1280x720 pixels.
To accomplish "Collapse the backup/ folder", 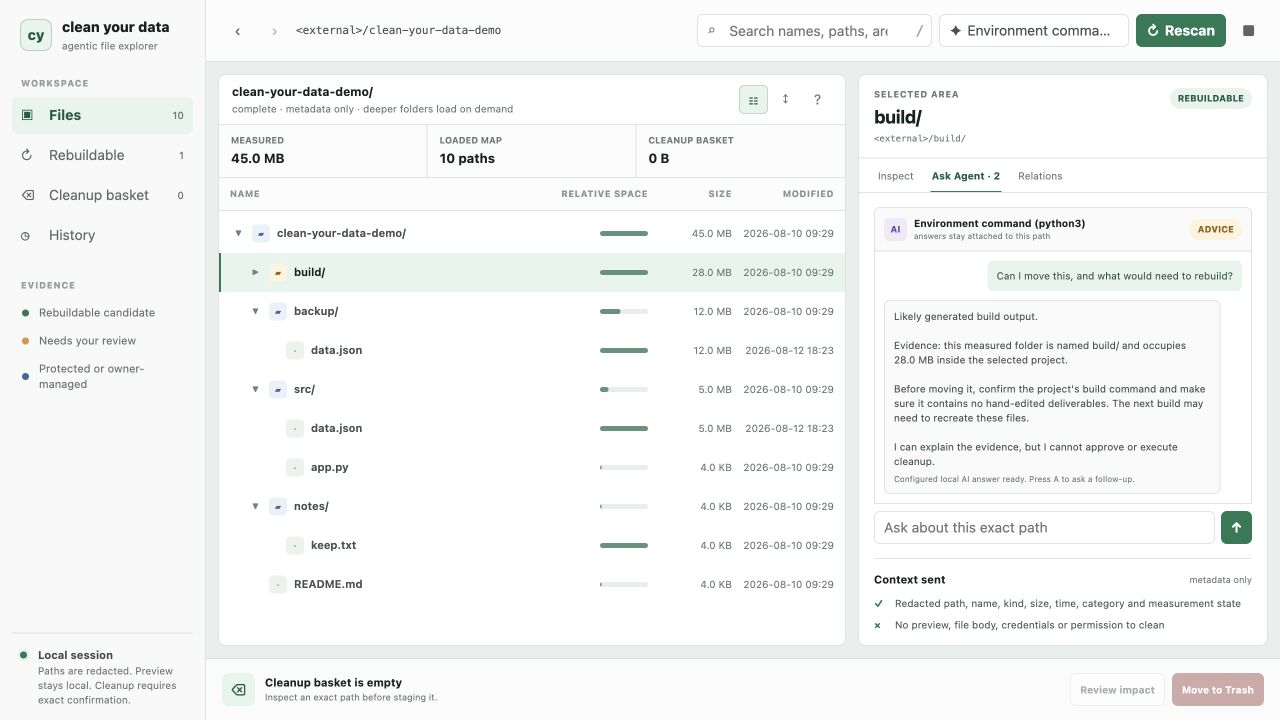I will pyautogui.click(x=255, y=311).
